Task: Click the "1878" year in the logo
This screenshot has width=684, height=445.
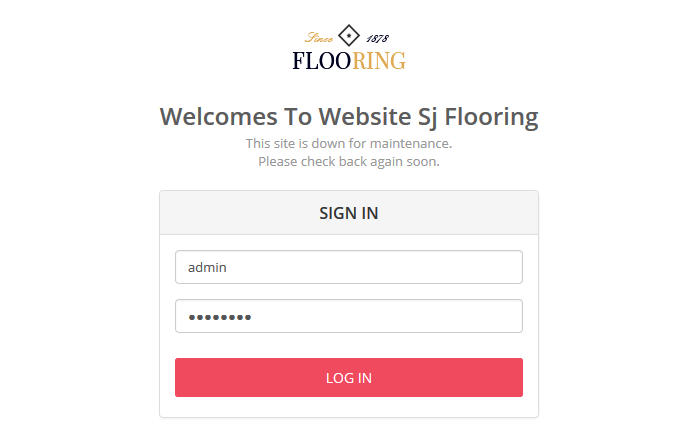Action: [377, 39]
